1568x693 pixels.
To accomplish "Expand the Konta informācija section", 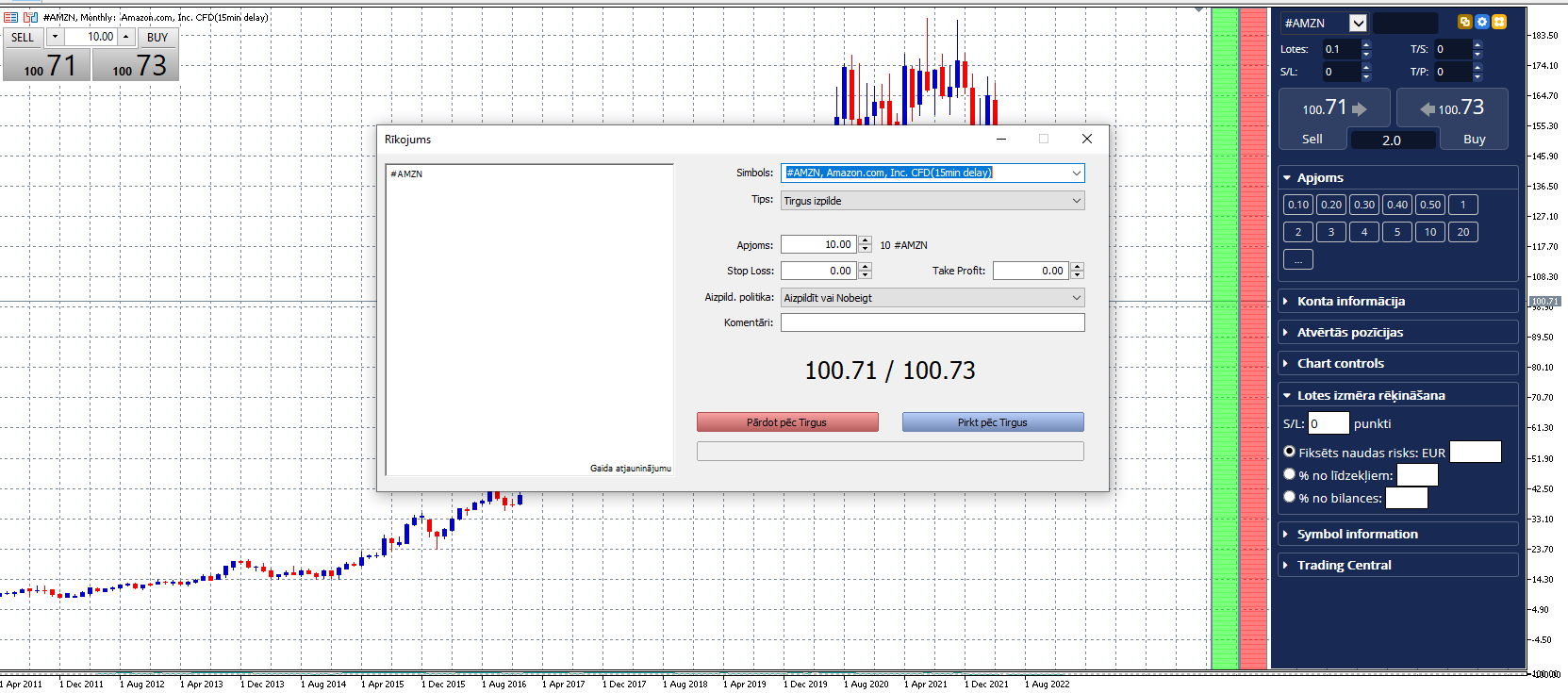I will pyautogui.click(x=1397, y=301).
